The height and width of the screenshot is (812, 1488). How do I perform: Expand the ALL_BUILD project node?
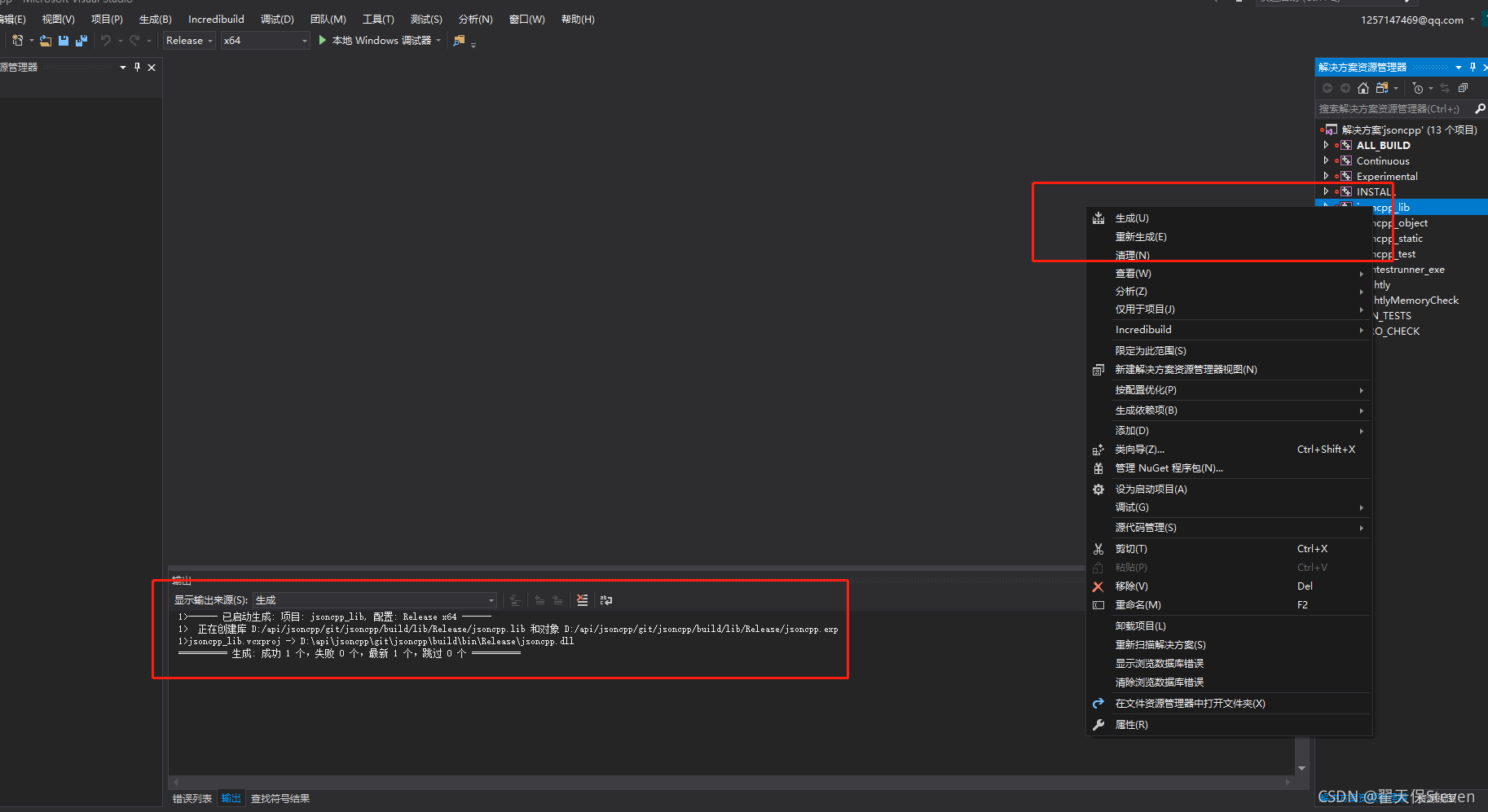[x=1326, y=145]
